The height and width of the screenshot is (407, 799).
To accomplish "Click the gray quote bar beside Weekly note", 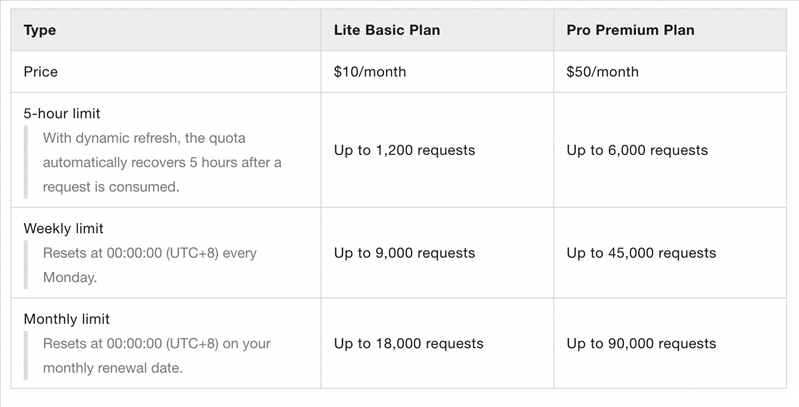I will [x=26, y=265].
